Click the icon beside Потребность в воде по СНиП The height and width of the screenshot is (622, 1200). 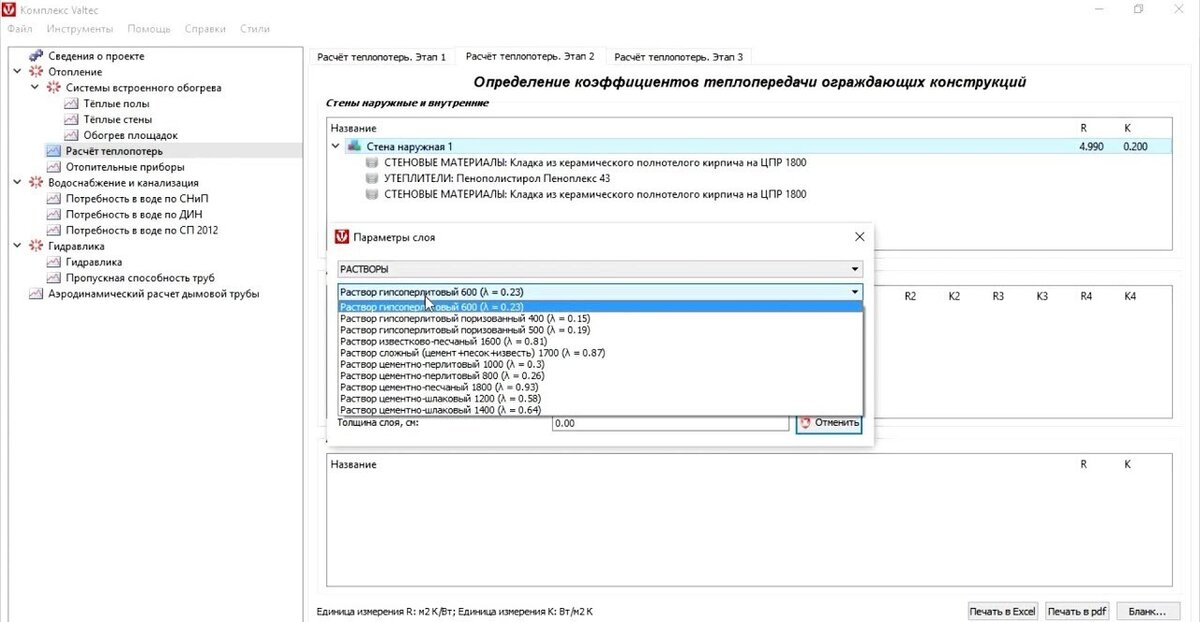click(54, 199)
